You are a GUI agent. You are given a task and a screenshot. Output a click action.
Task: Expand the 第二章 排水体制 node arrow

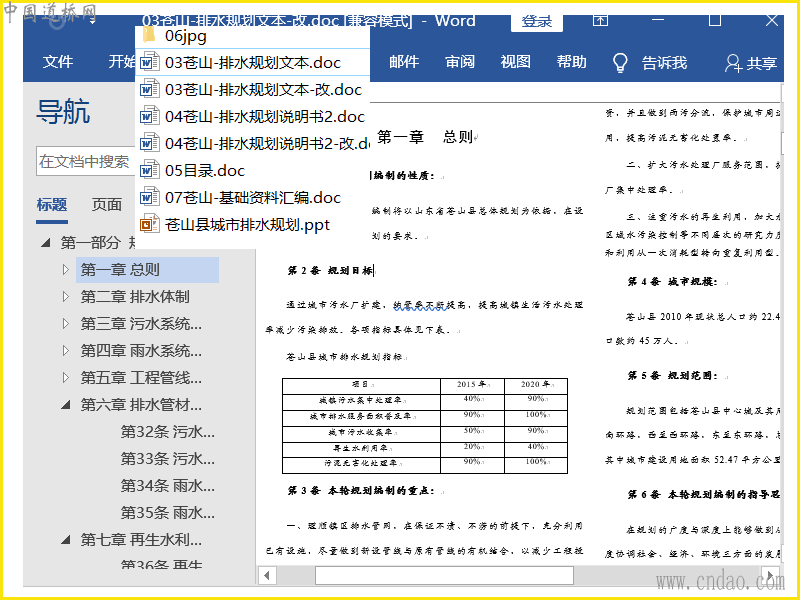[65, 296]
